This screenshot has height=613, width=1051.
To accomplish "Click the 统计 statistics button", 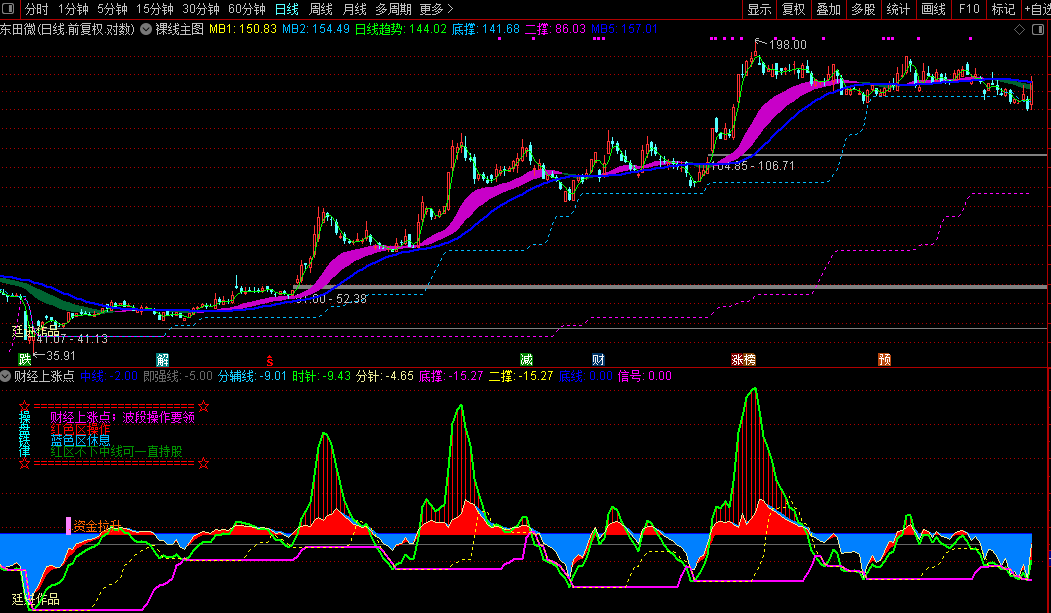I will point(898,9).
